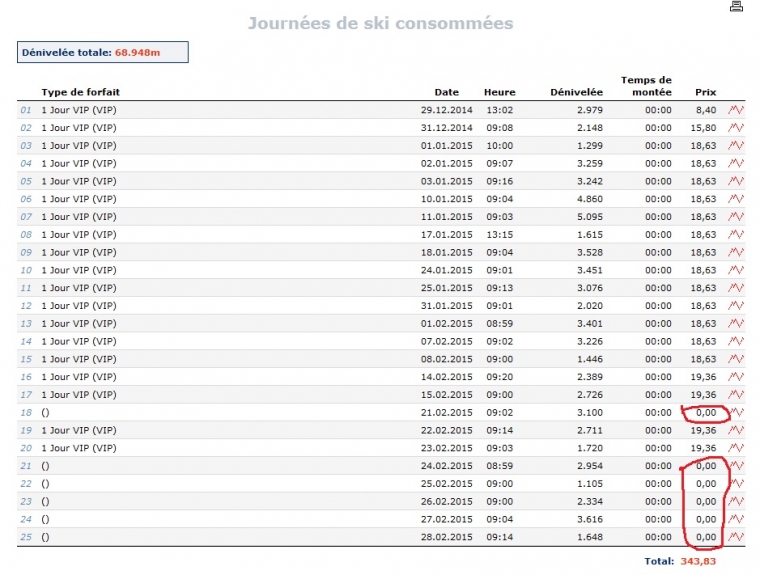Open chart icon for 07.02.2015 row
This screenshot has height=575, width=760.
pos(736,341)
